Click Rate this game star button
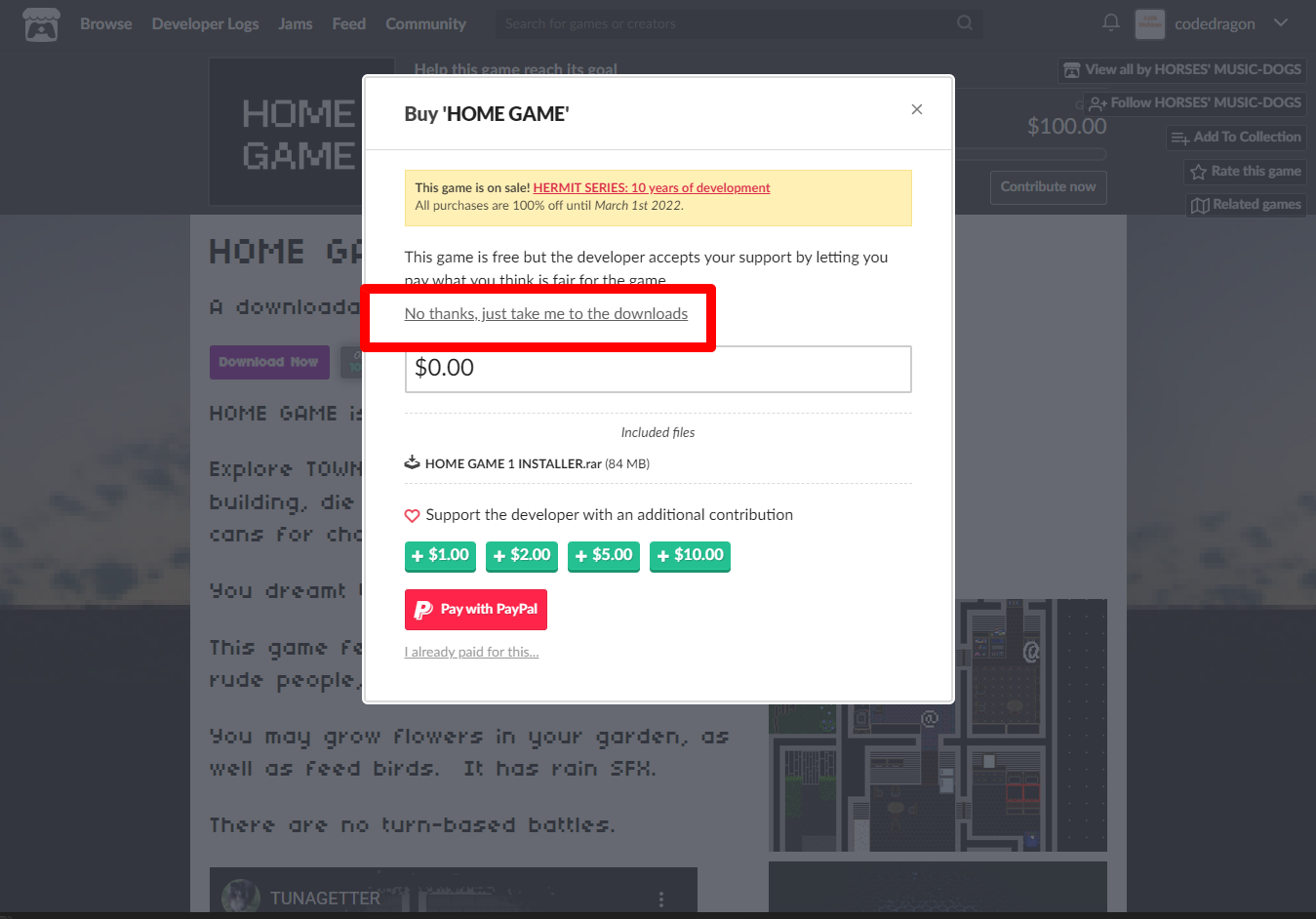This screenshot has width=1316, height=919. click(x=1245, y=172)
